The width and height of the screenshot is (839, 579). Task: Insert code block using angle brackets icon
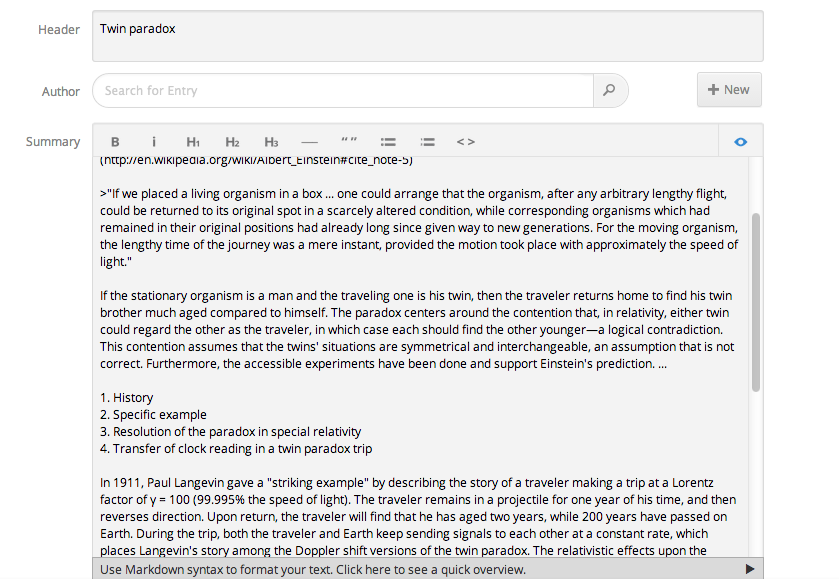466,142
